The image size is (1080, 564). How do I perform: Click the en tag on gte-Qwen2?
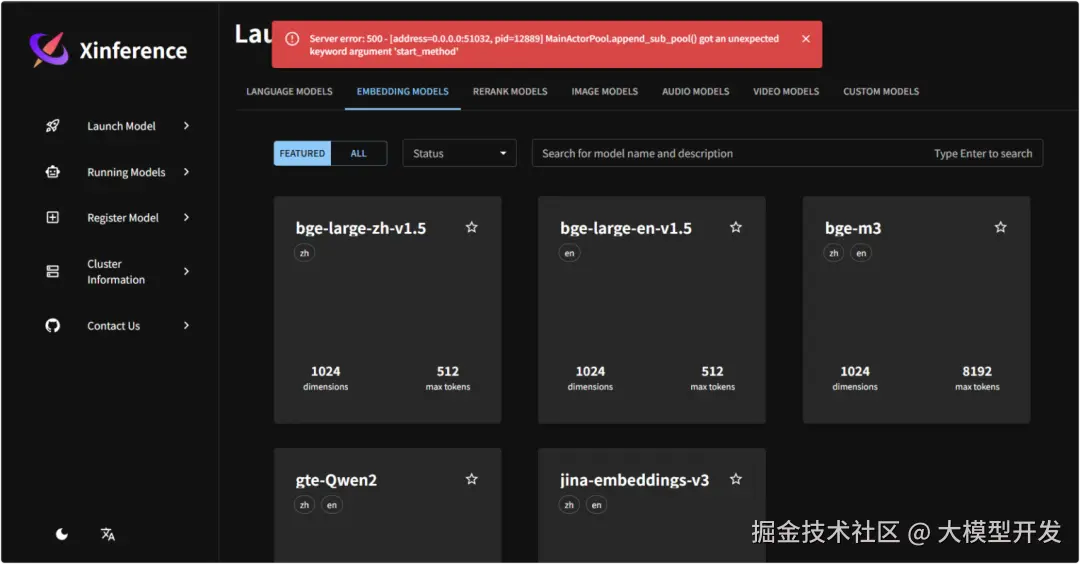[332, 505]
